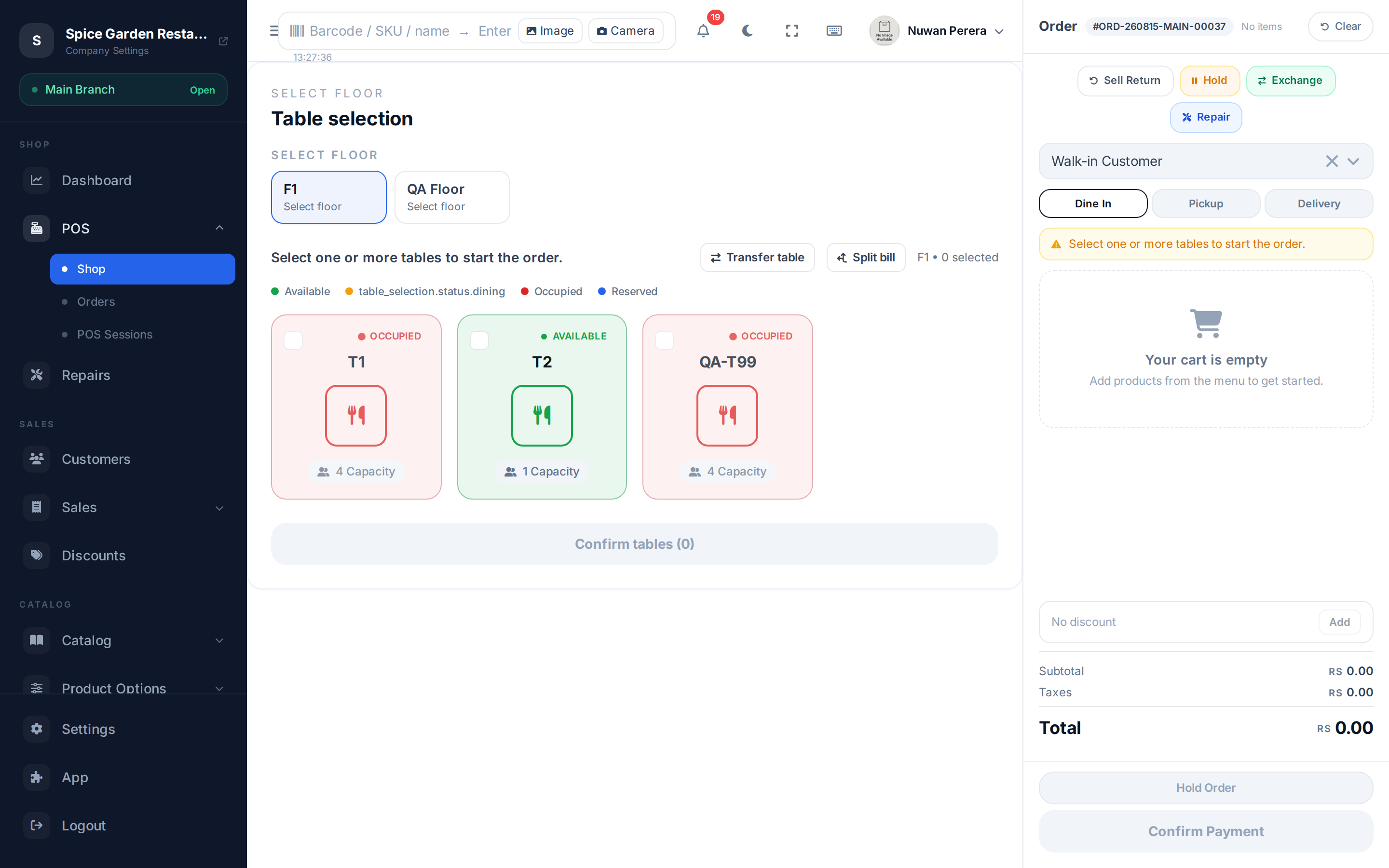Toggle the hamburger sidebar menu
Screen dimensions: 1389x868
point(274,31)
